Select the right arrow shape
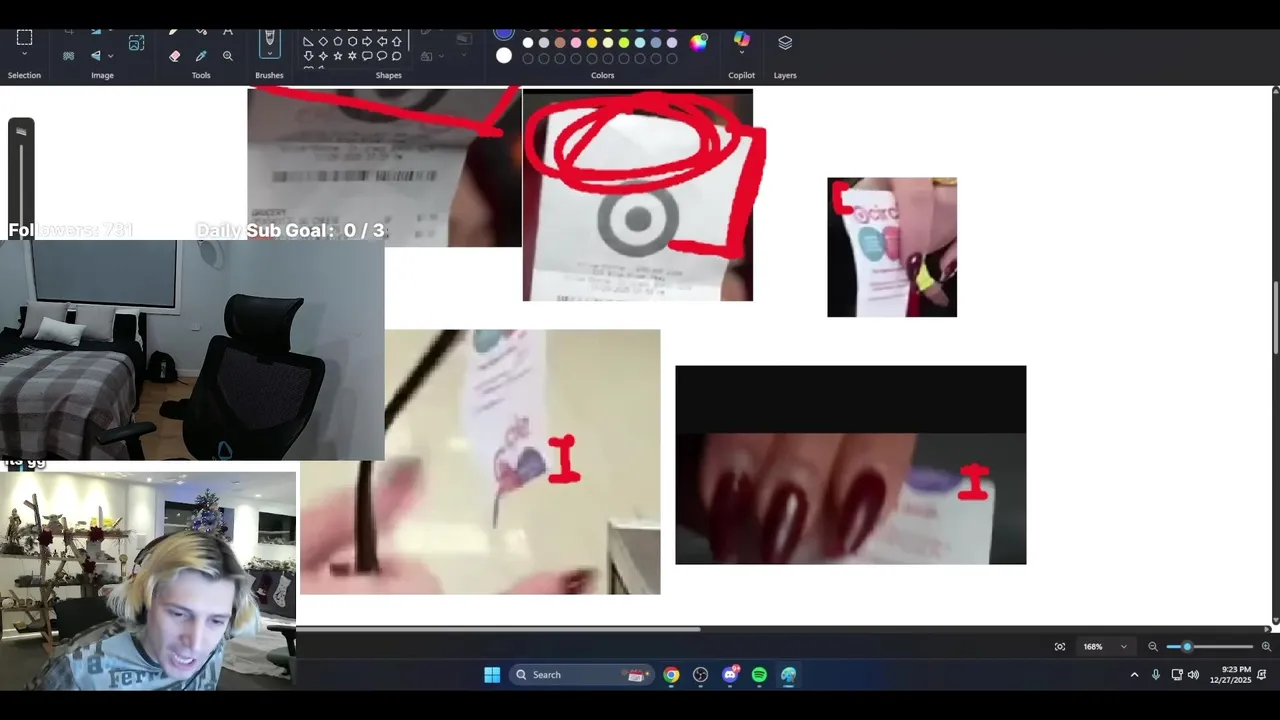This screenshot has height=720, width=1280. point(367,42)
